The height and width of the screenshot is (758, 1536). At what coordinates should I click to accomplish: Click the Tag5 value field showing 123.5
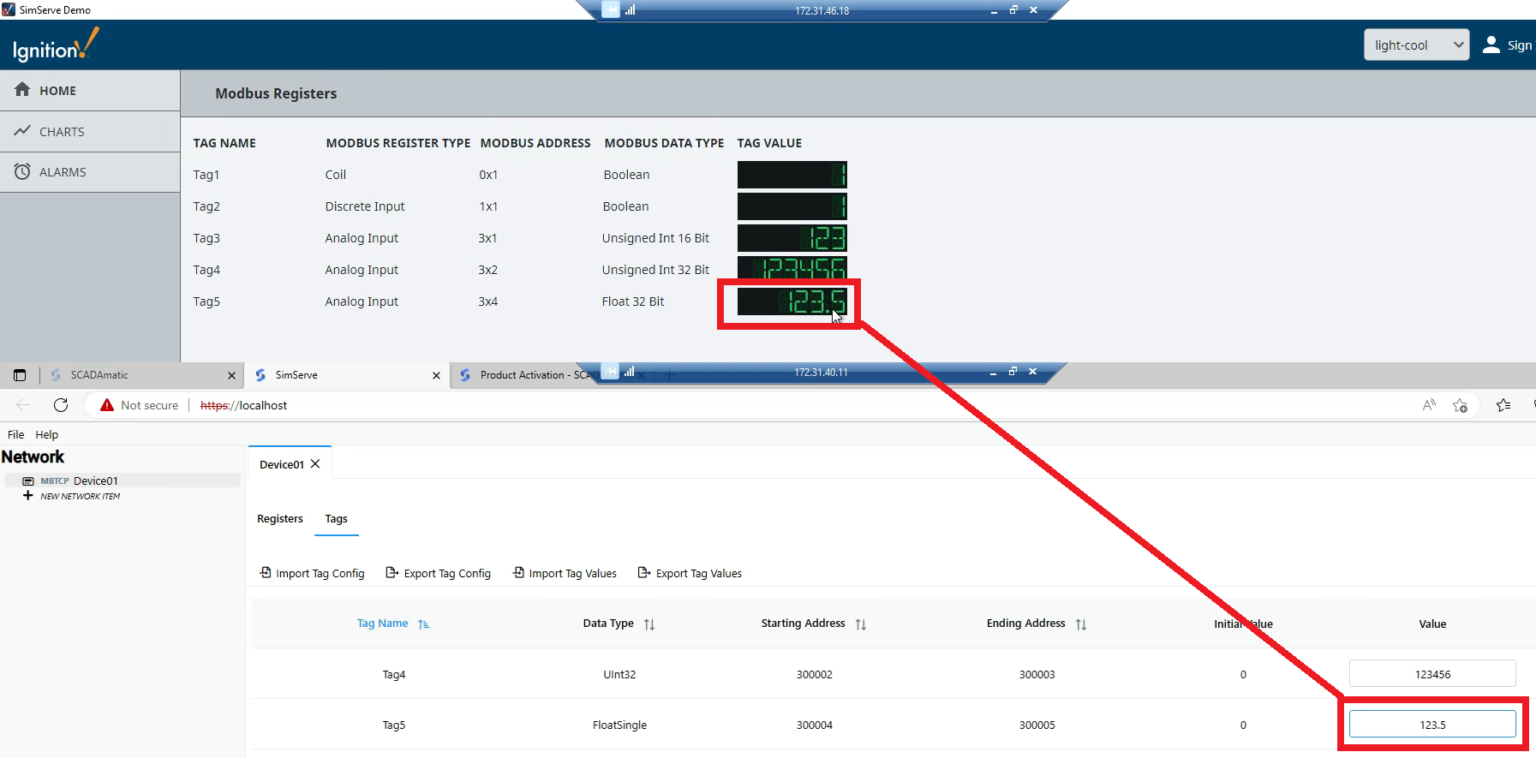tap(1432, 723)
